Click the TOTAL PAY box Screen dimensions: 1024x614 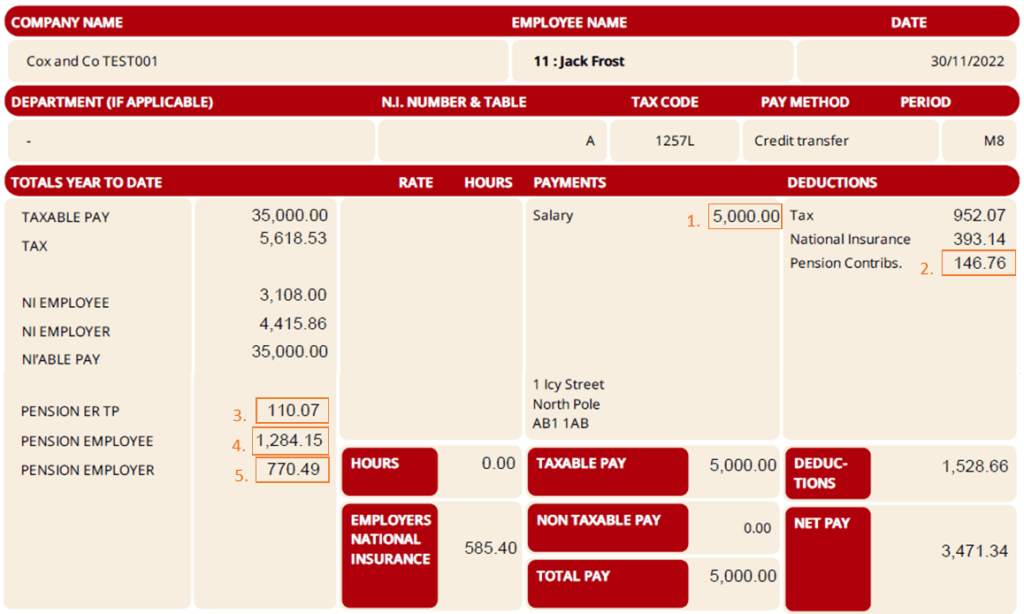[607, 584]
